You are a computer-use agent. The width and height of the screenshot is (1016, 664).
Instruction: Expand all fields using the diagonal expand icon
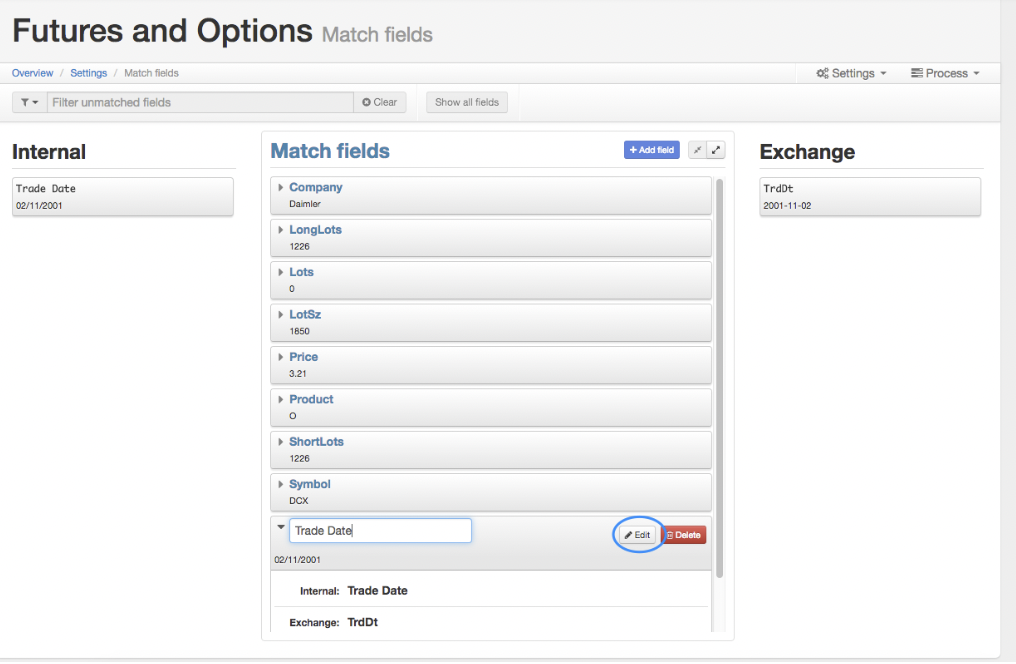[x=716, y=149]
